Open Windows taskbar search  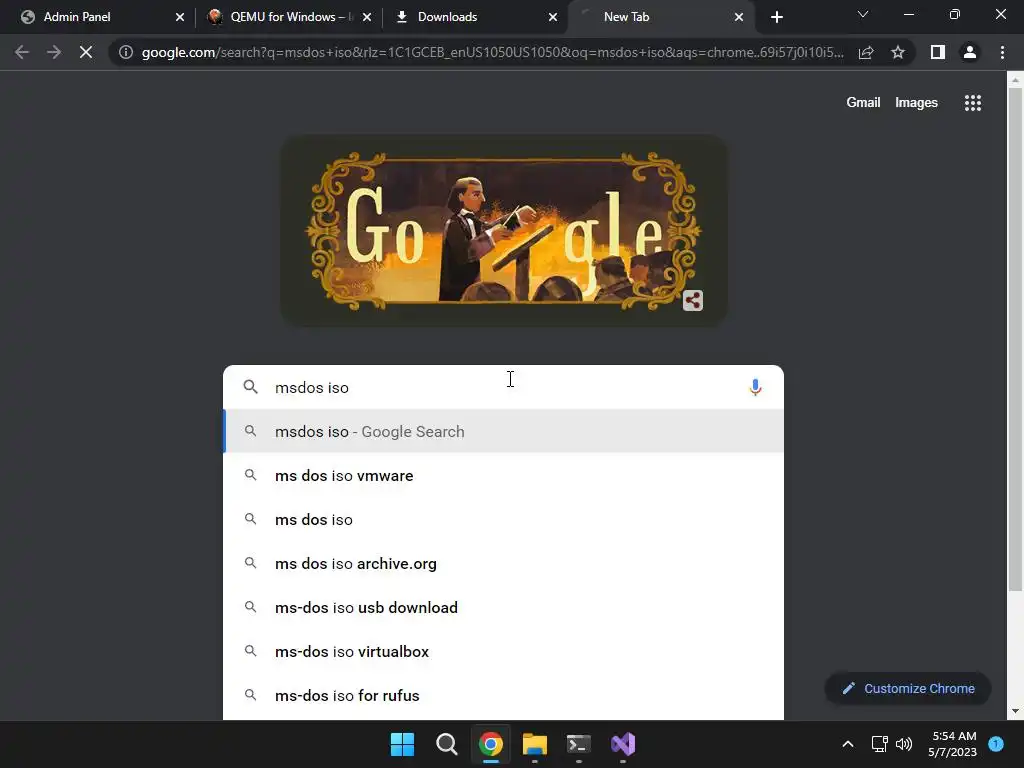coord(447,744)
